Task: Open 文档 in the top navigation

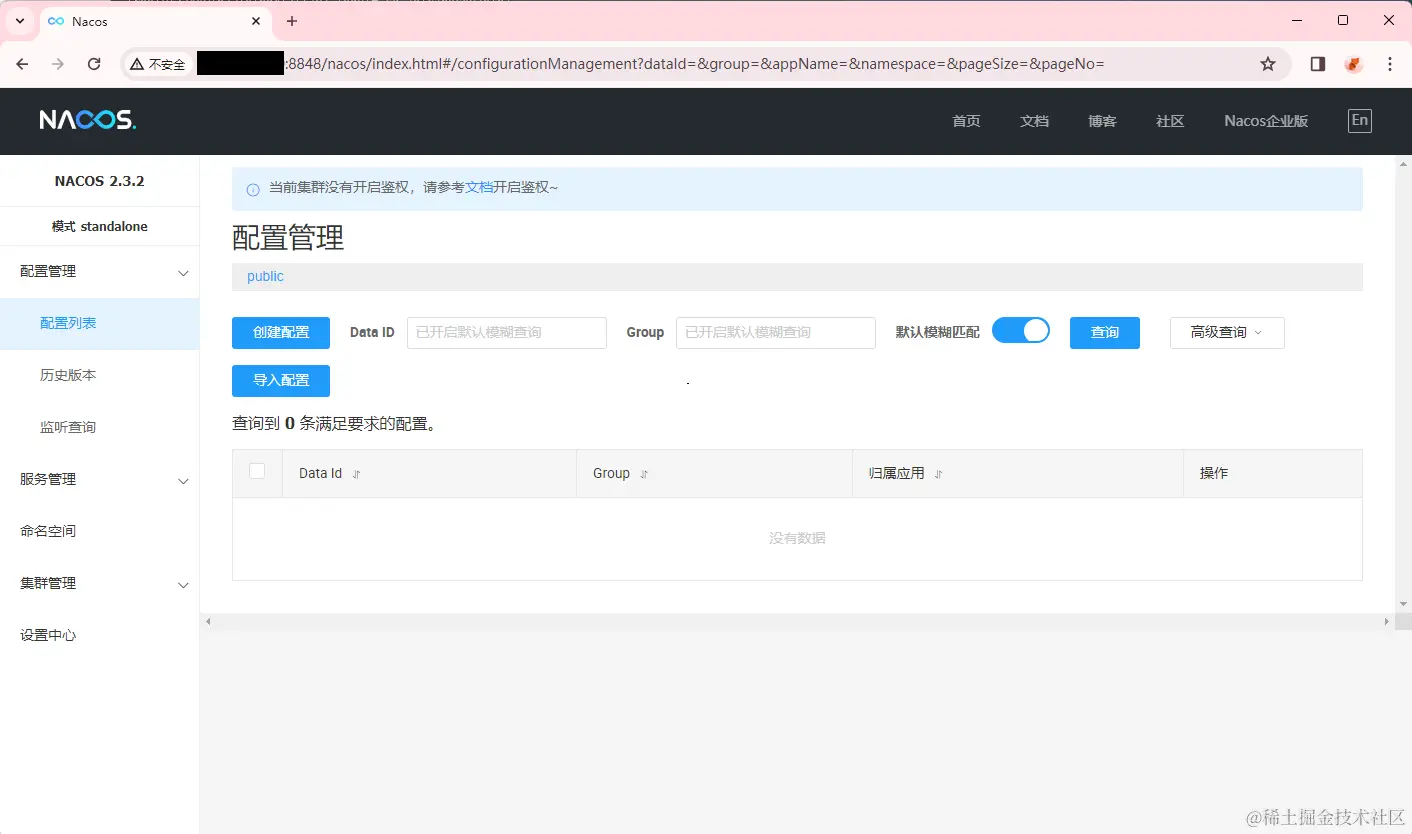Action: coord(1034,121)
